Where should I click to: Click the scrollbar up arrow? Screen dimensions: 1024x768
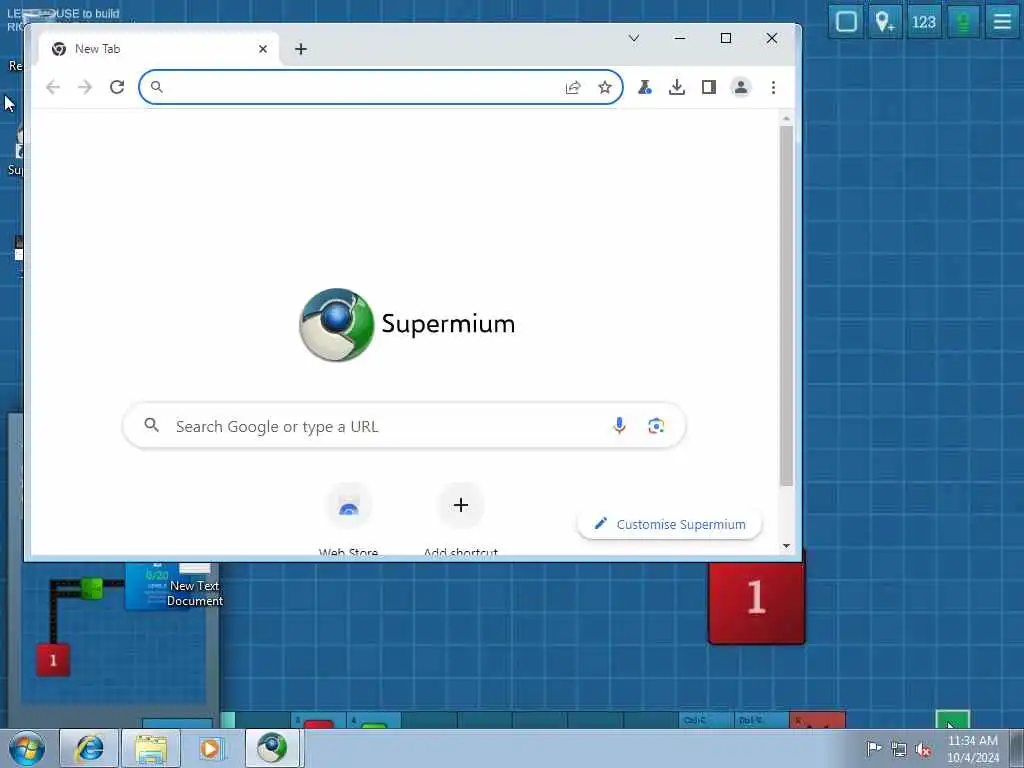(x=786, y=118)
